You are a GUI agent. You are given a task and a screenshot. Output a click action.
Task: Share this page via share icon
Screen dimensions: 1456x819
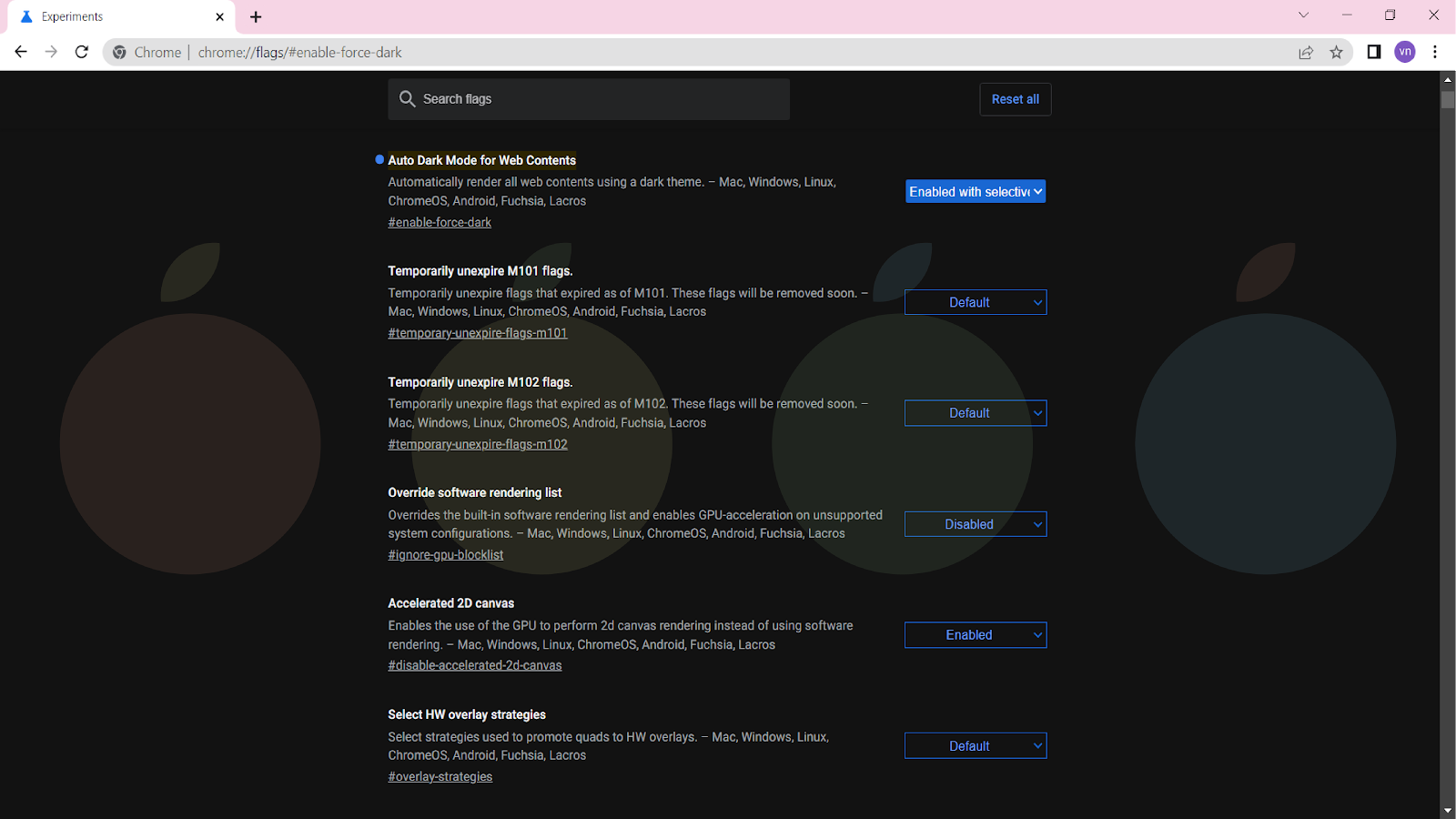click(1306, 52)
